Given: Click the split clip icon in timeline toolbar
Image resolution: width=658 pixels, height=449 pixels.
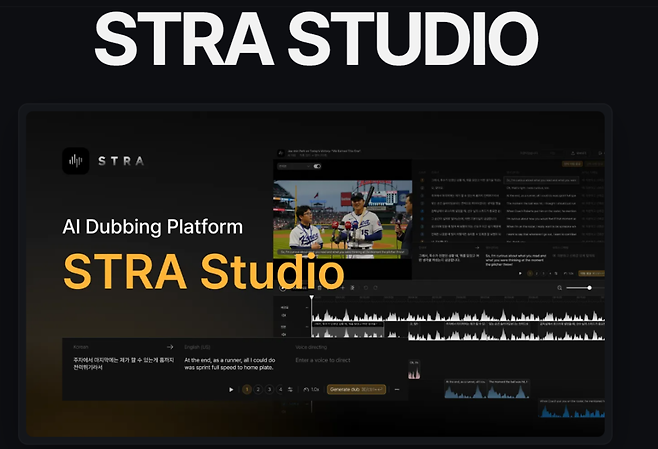Looking at the screenshot, I should tap(352, 288).
